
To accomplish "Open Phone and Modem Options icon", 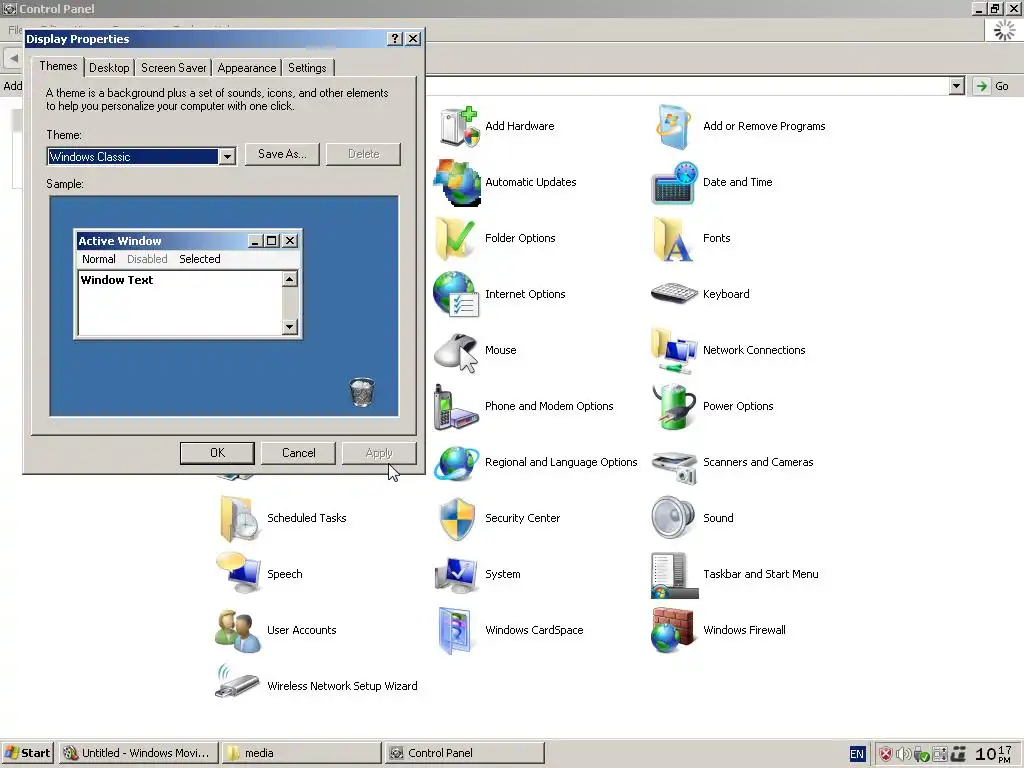I will coord(455,407).
